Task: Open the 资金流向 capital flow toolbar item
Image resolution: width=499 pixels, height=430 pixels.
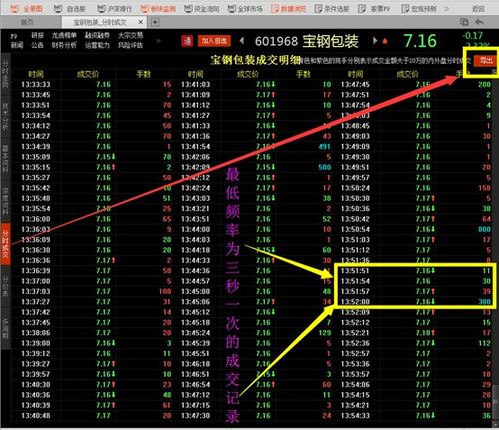Action: [202, 8]
